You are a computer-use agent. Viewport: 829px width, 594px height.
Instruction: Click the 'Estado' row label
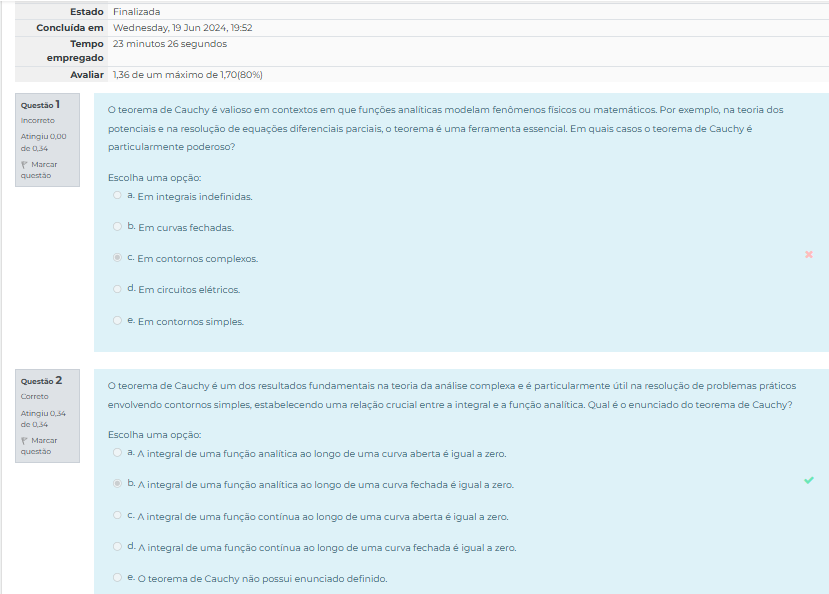point(87,12)
